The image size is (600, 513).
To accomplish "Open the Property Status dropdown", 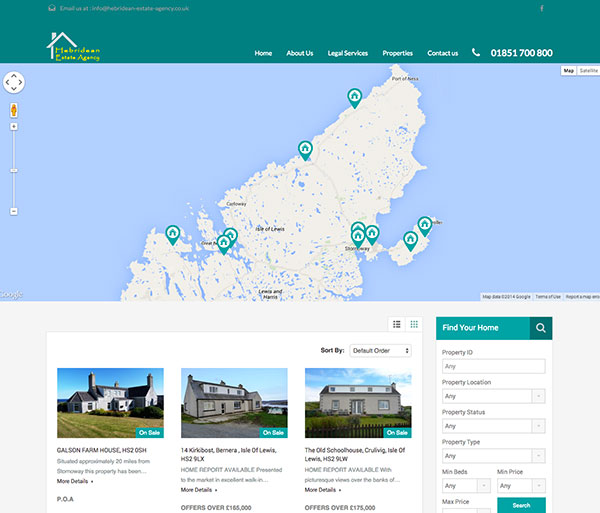I will (494, 426).
